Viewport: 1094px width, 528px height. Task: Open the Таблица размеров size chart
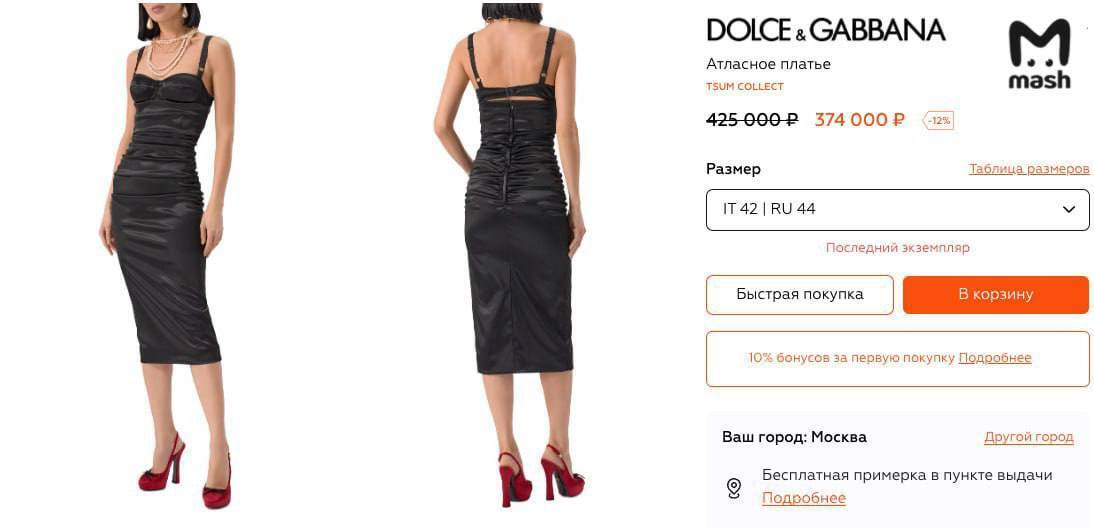tap(1028, 169)
